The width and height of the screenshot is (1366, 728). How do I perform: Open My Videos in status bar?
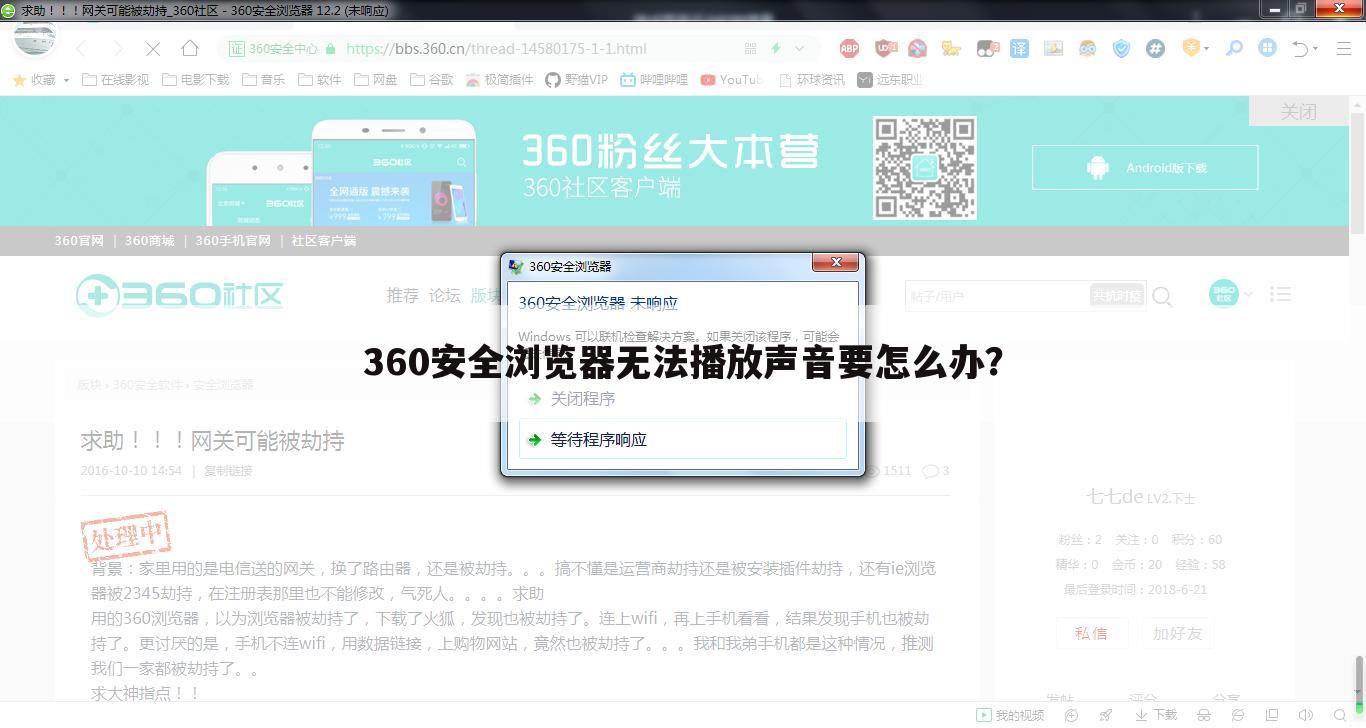click(x=1010, y=715)
